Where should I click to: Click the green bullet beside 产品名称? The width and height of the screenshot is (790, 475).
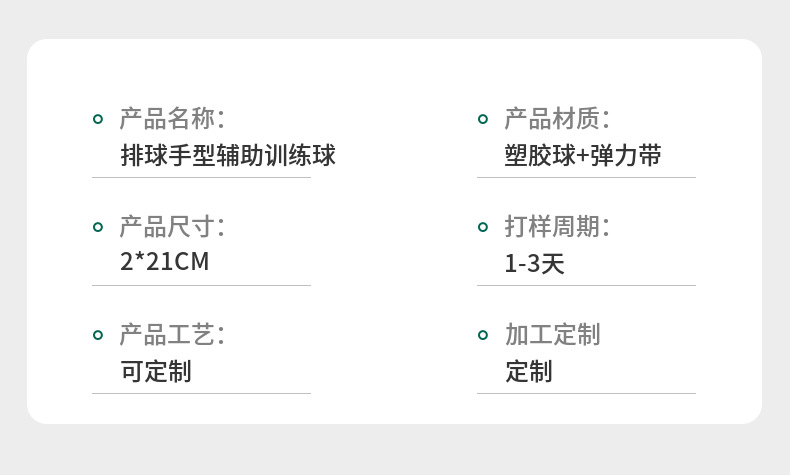(98, 119)
